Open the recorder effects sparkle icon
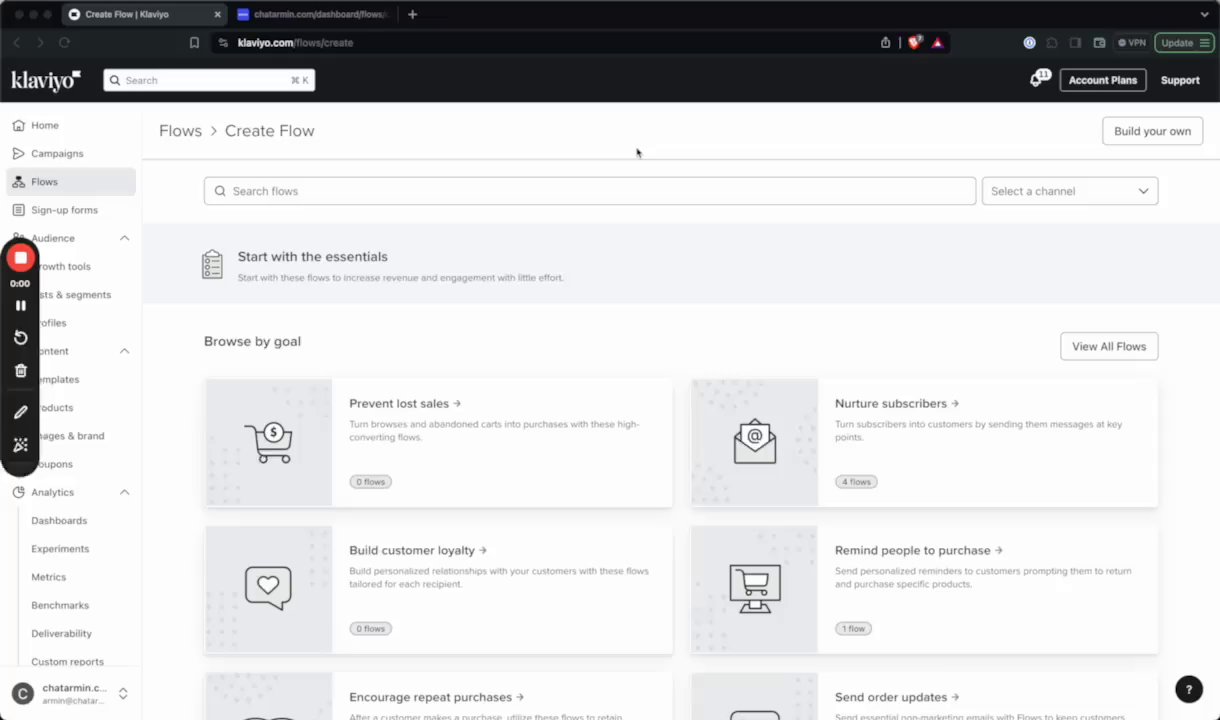 [20, 445]
